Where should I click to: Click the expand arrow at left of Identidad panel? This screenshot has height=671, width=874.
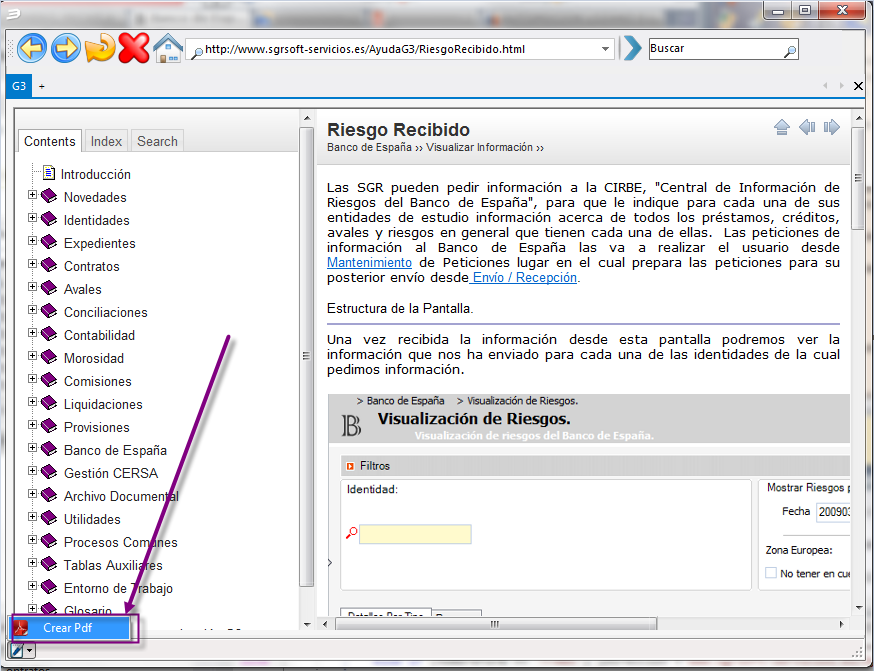coord(330,563)
